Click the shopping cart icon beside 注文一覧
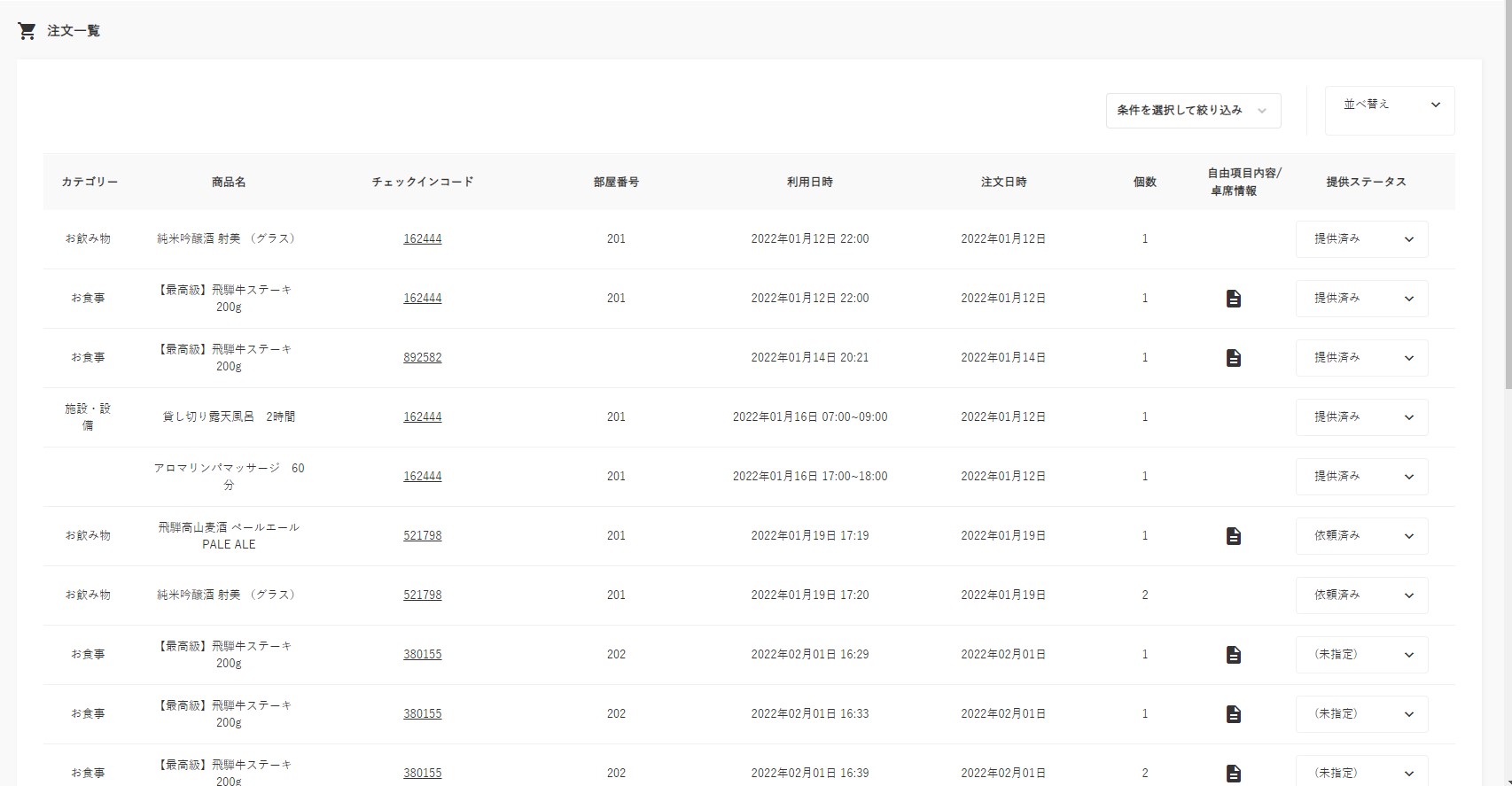 (27, 31)
